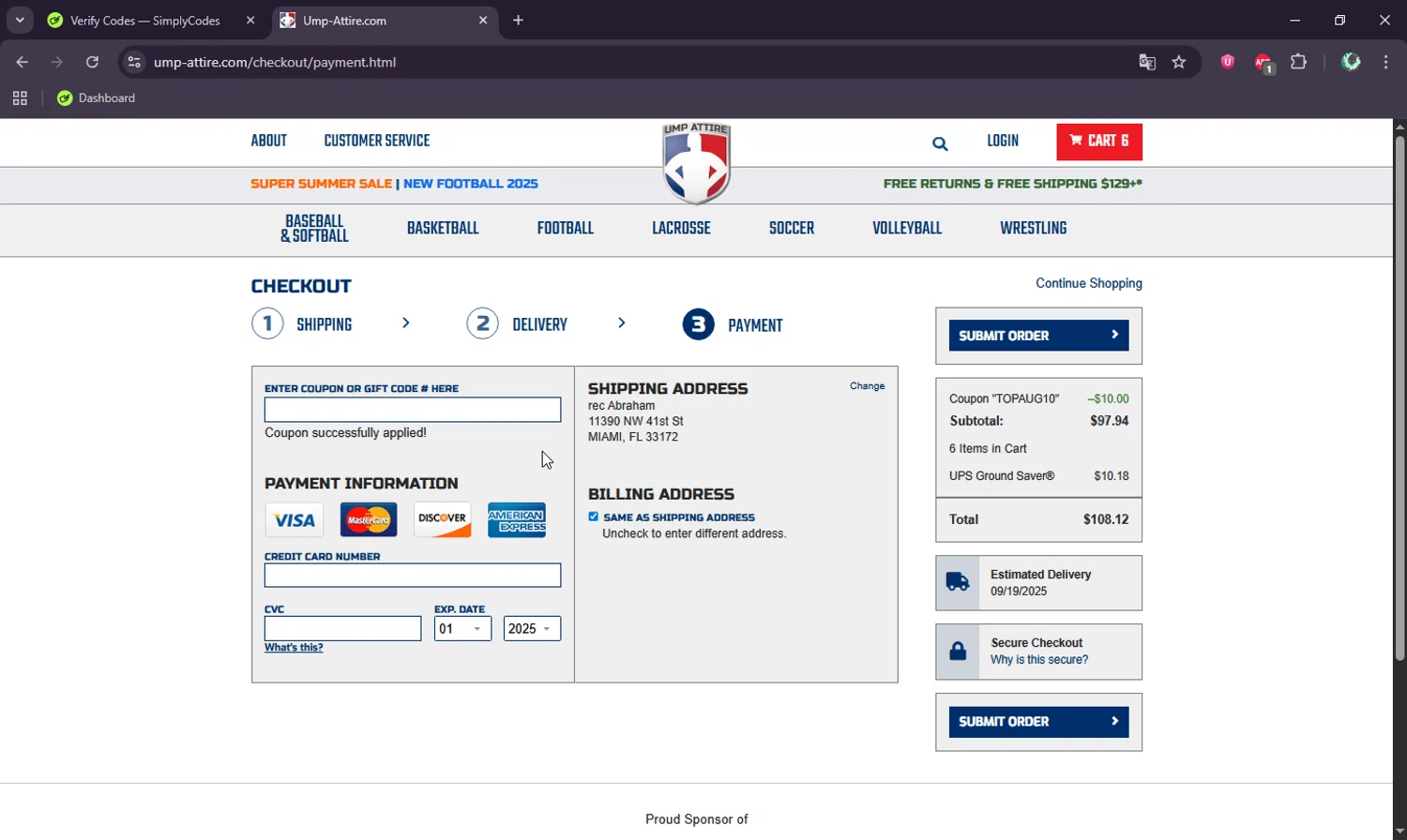Image resolution: width=1407 pixels, height=840 pixels.
Task: Open the Lacrosse category
Action: [x=681, y=229]
